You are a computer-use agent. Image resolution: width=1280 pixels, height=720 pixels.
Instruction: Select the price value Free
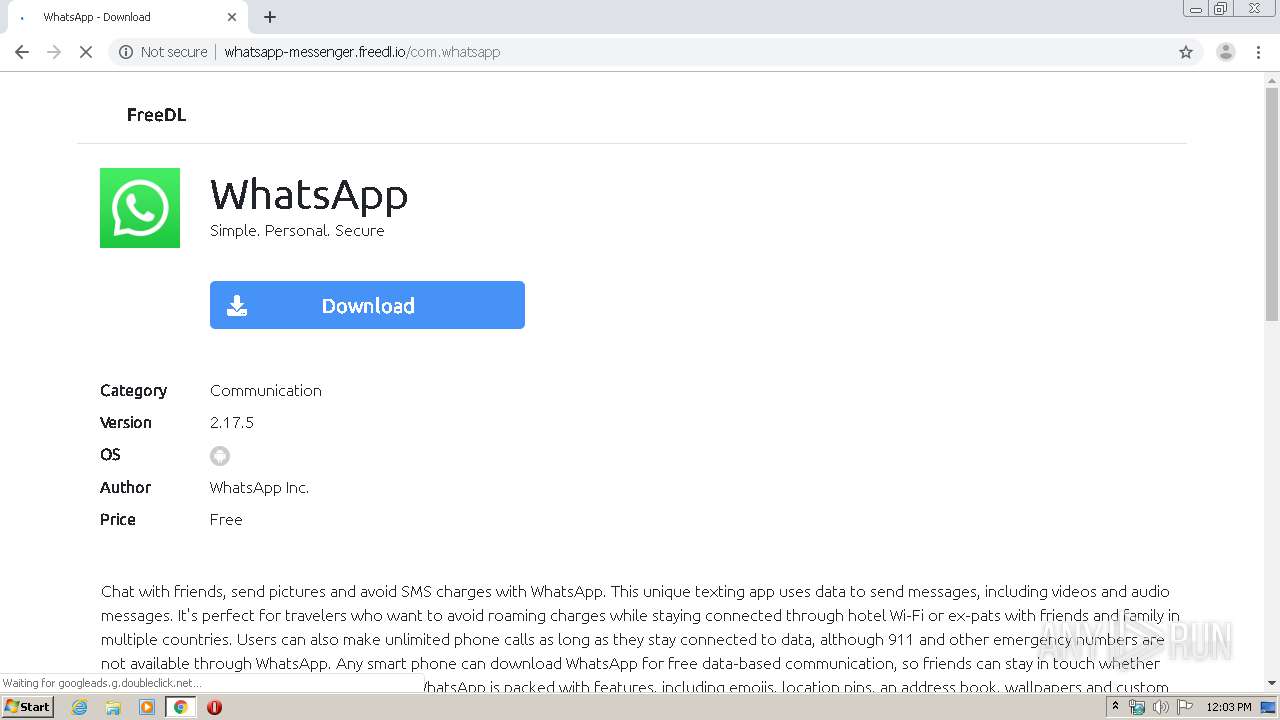226,519
